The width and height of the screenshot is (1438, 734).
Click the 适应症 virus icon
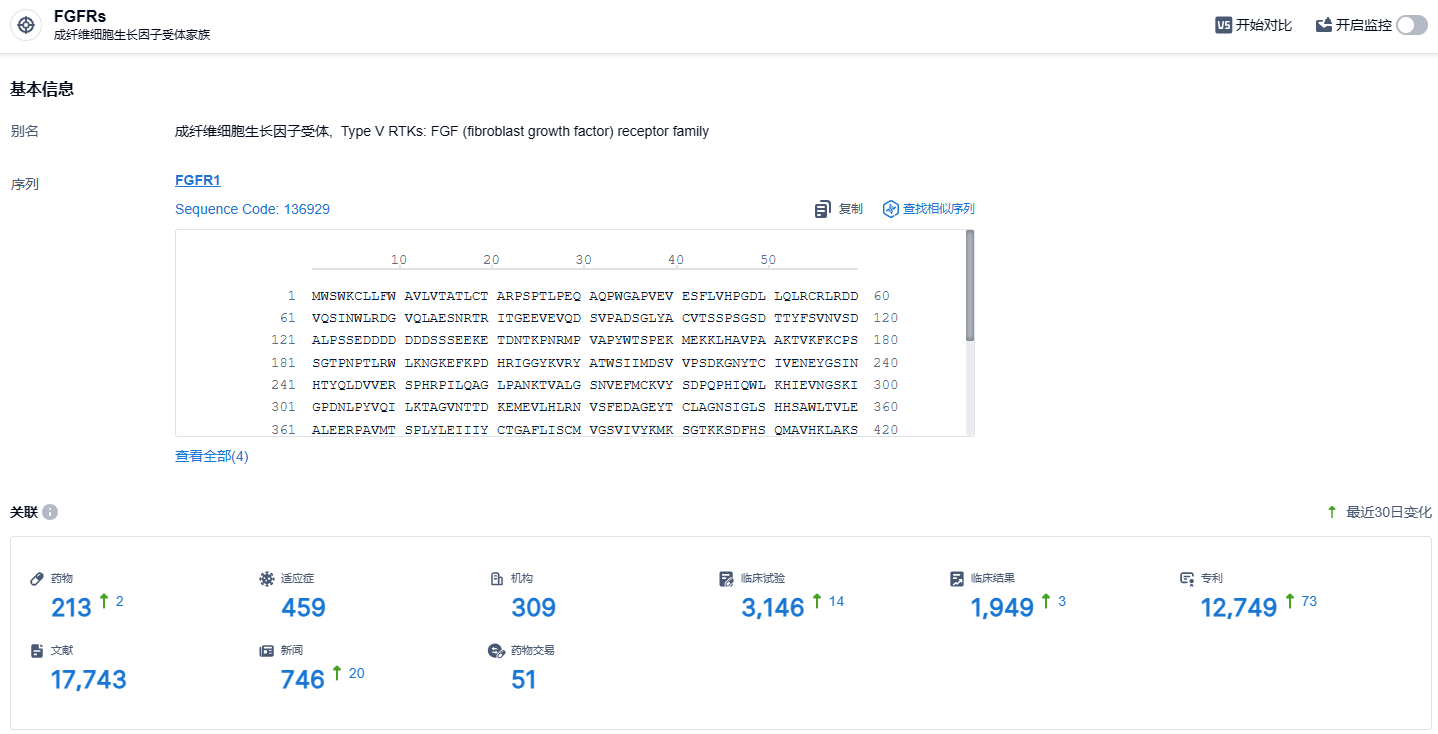point(266,578)
